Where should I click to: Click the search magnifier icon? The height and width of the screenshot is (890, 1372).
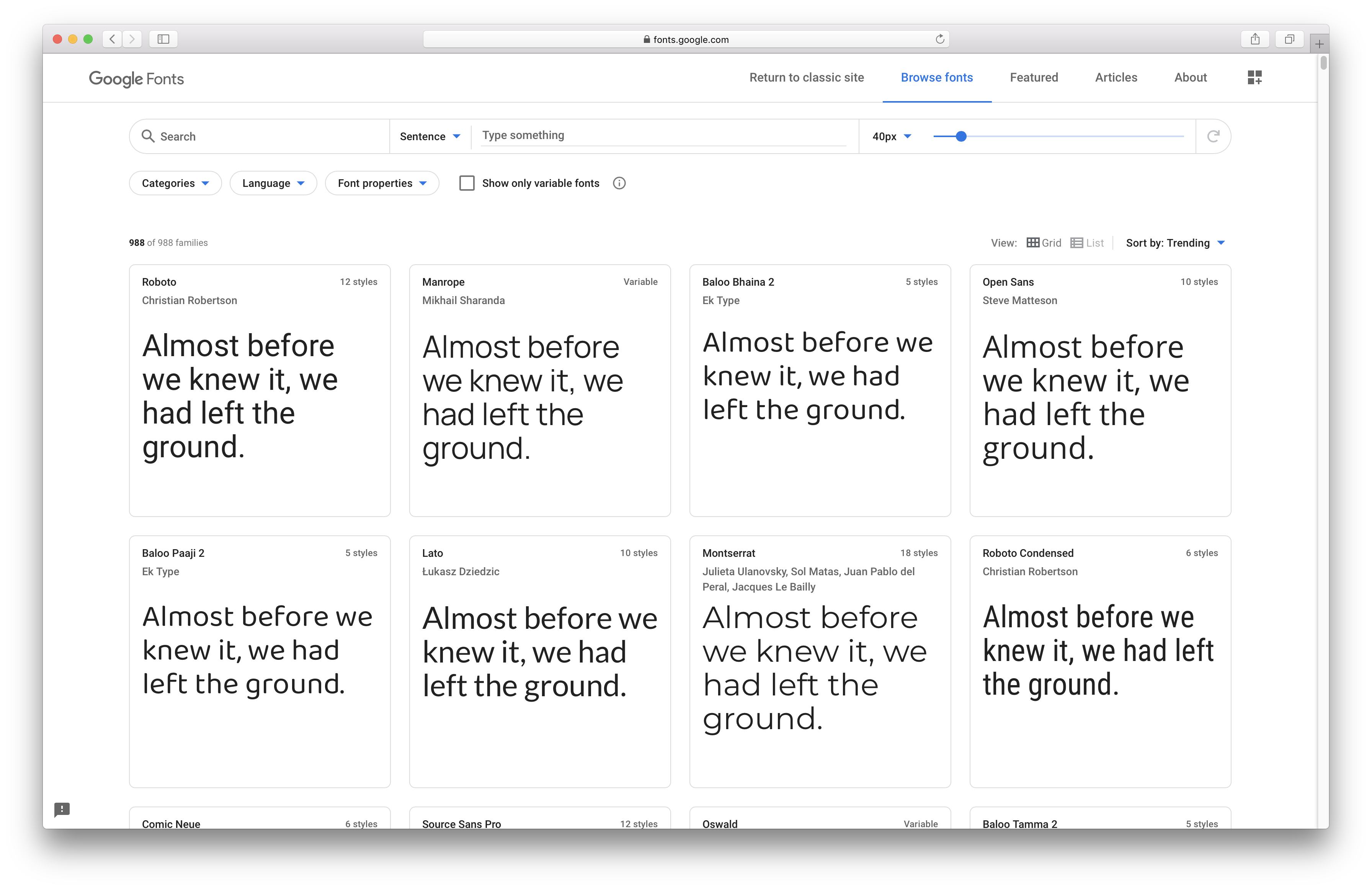[x=148, y=136]
